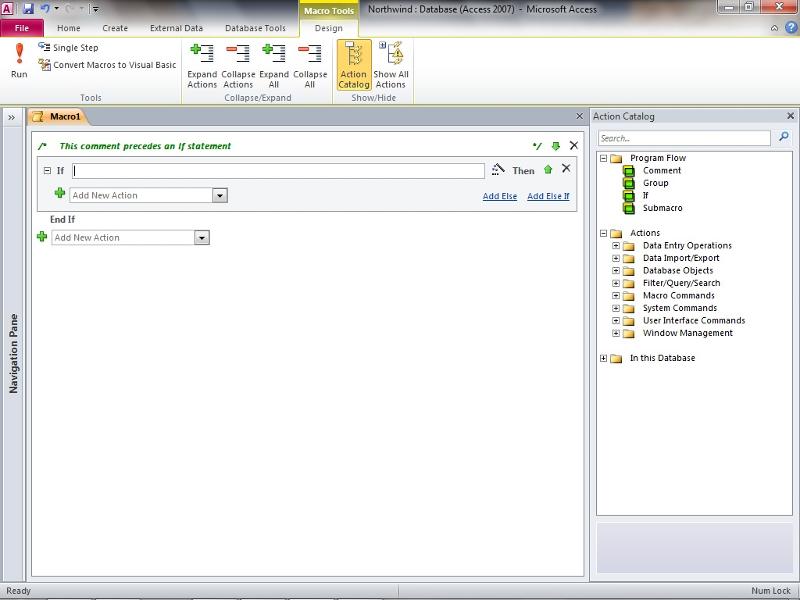Open the External Data tab
This screenshot has height=600, width=800.
(176, 28)
